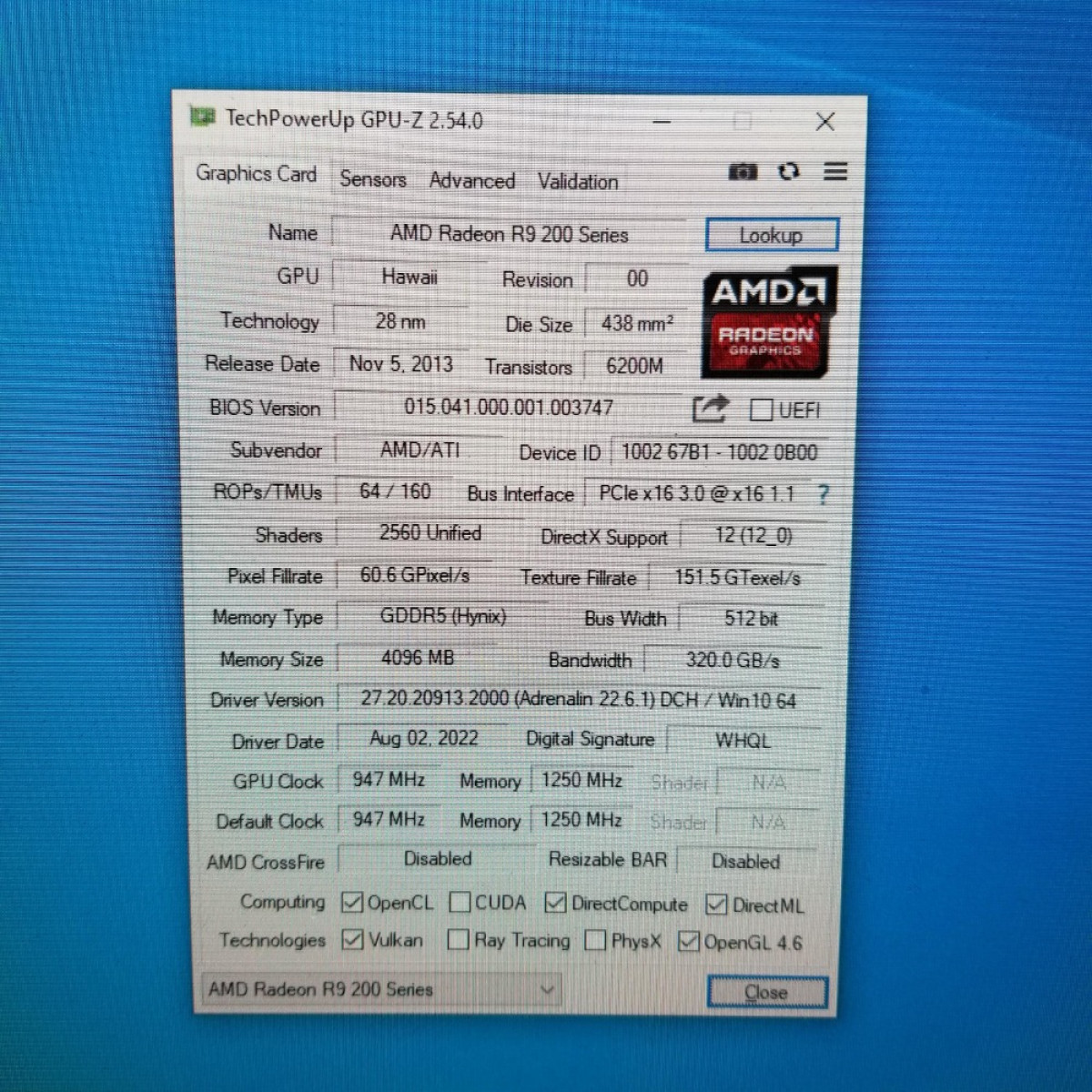
Task: Click the BIOS Version value field
Action: coord(510,407)
